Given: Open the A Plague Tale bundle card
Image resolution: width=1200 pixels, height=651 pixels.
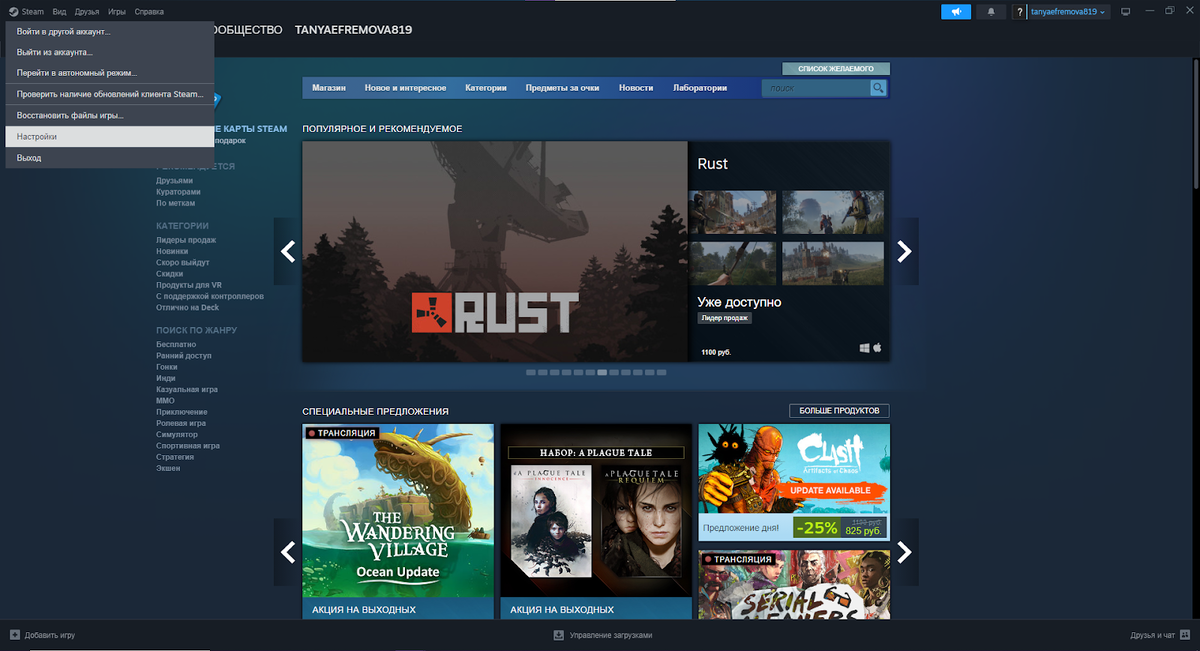Looking at the screenshot, I should 596,522.
